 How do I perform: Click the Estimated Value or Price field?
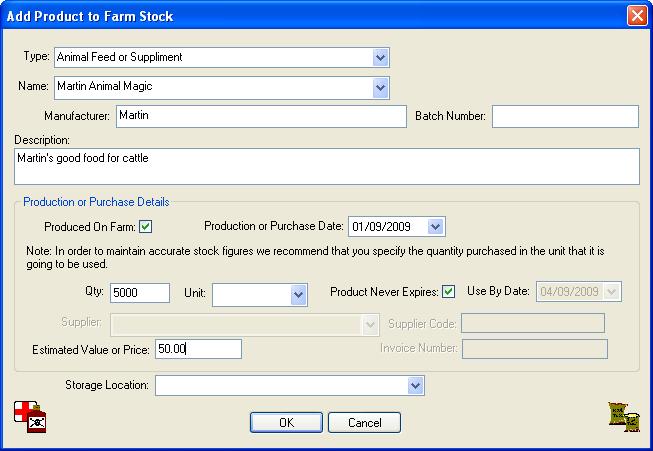tap(198, 348)
